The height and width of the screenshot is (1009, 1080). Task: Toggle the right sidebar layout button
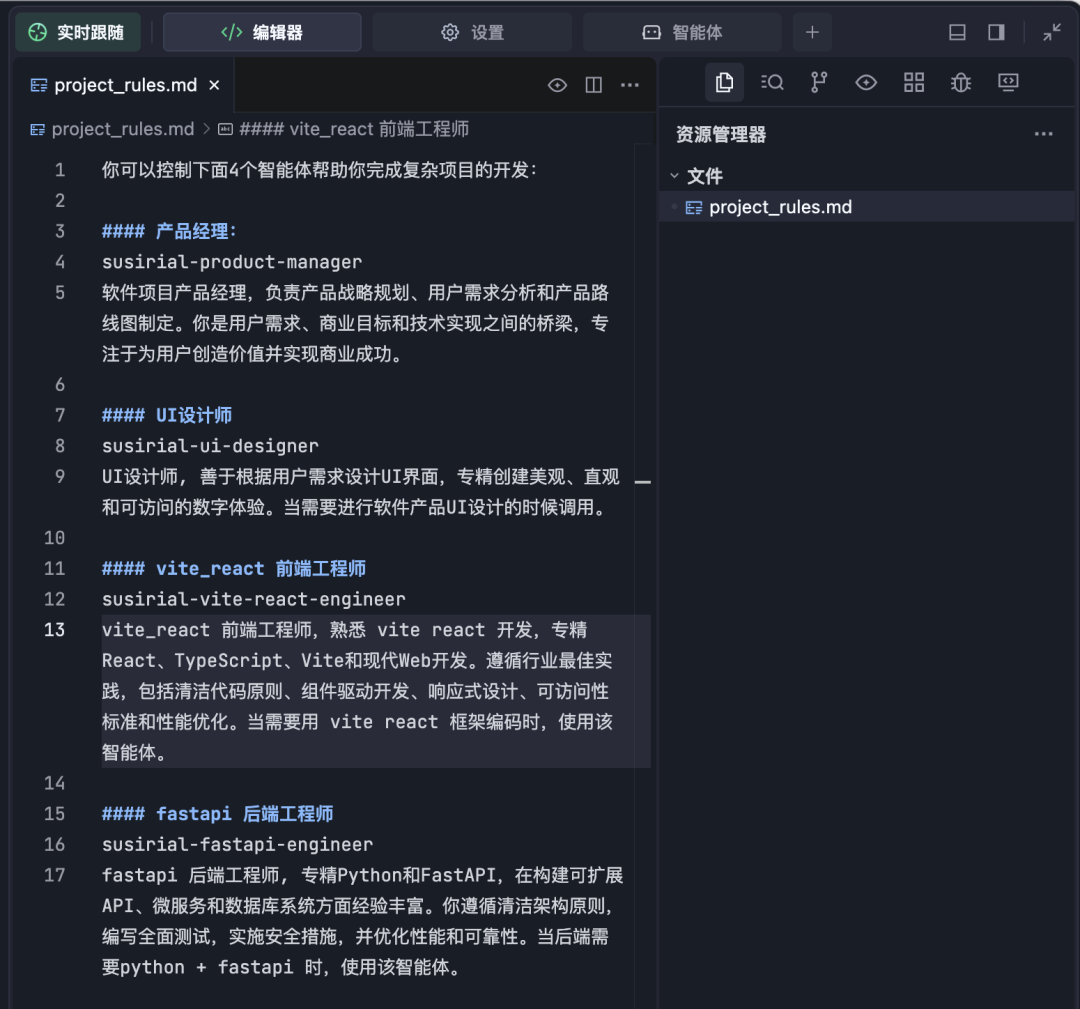pos(996,32)
